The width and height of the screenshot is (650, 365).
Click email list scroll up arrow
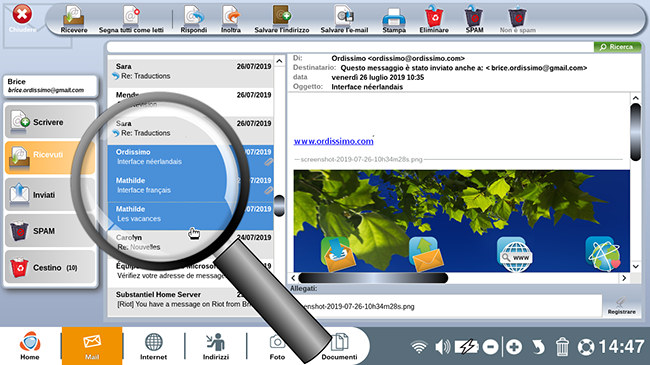279,61
